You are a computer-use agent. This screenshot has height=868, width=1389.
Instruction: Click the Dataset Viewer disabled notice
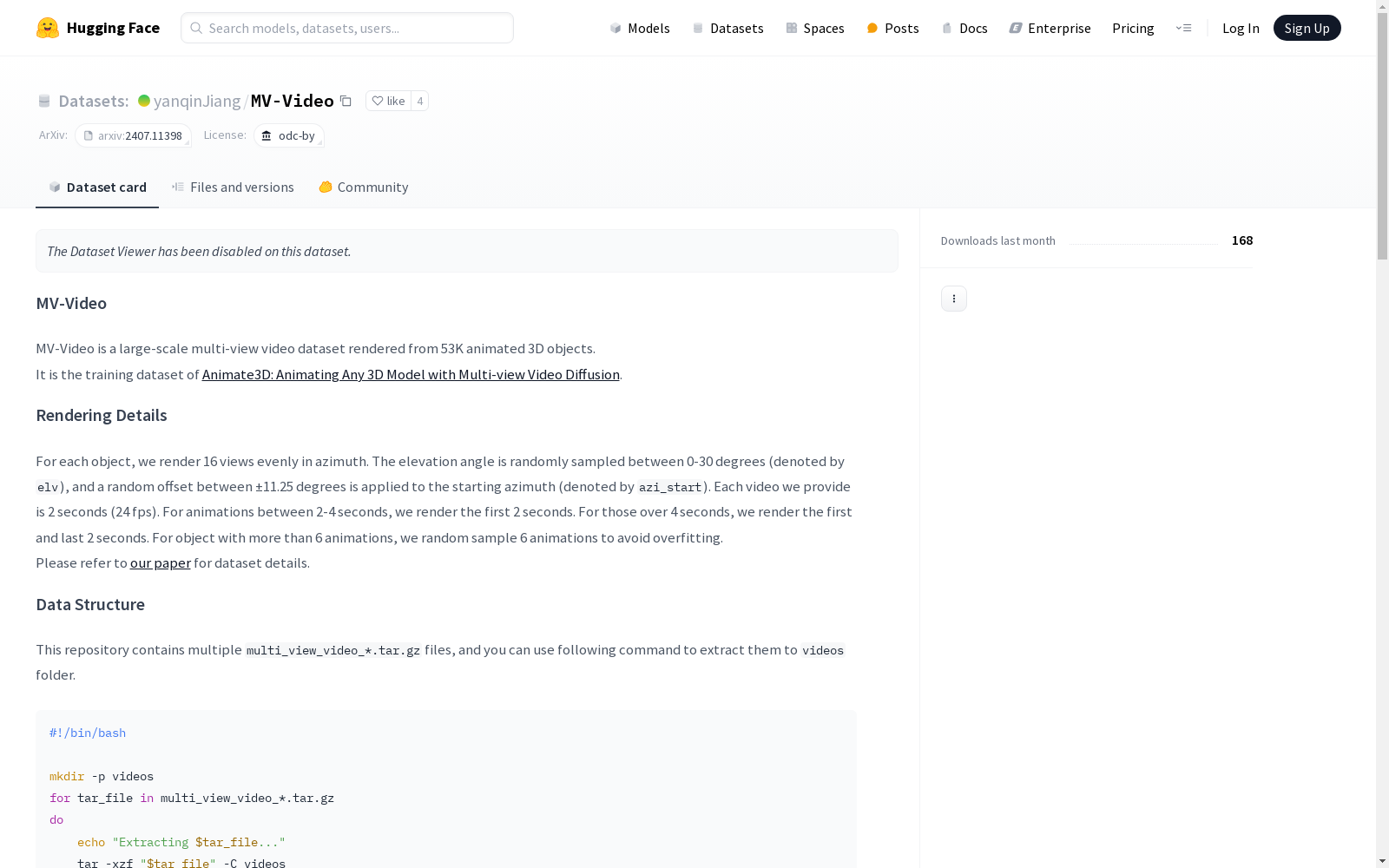(467, 251)
